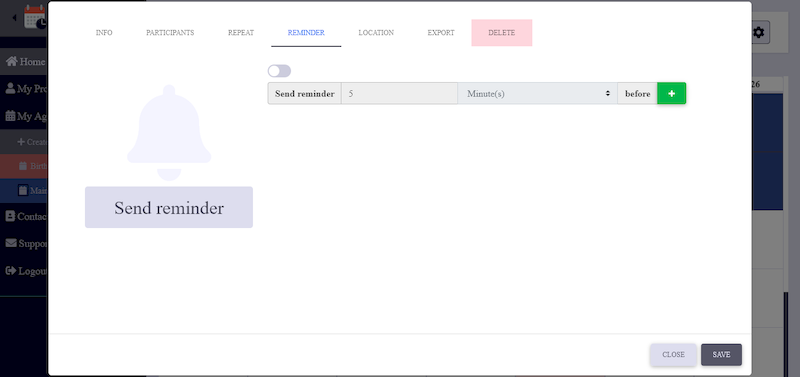Viewport: 800px width, 377px height.
Task: Click the My Profile user icon
Action: point(10,88)
